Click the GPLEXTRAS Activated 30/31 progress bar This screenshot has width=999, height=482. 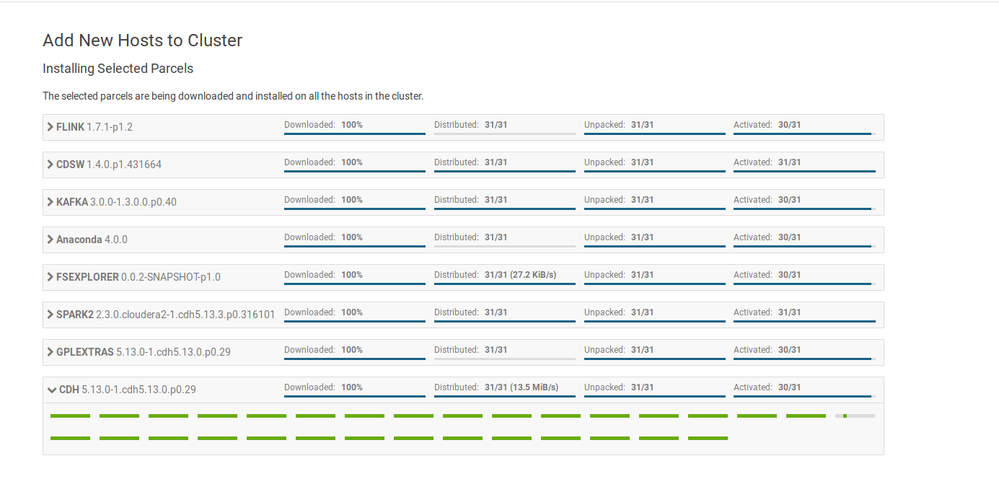point(804,359)
